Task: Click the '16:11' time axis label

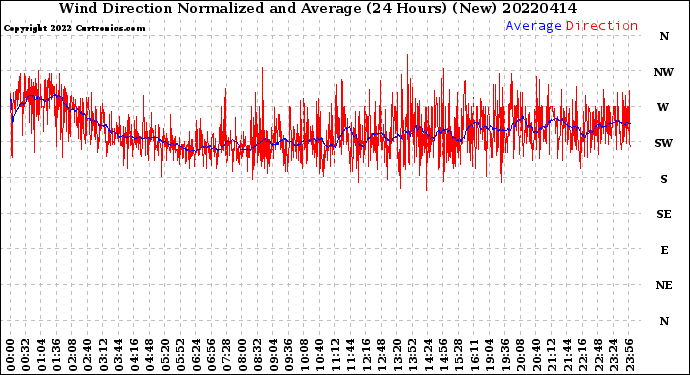Action: coord(474,355)
